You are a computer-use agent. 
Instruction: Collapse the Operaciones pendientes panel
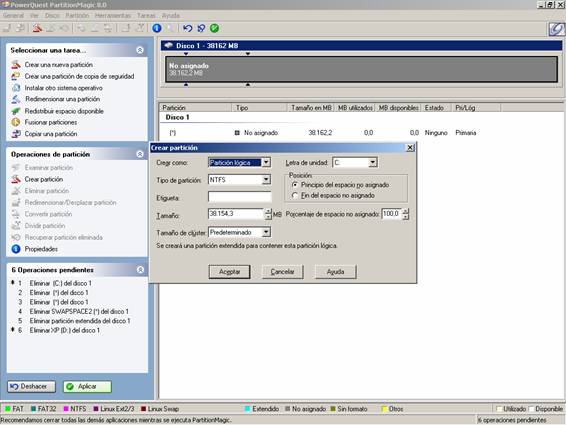(x=140, y=270)
